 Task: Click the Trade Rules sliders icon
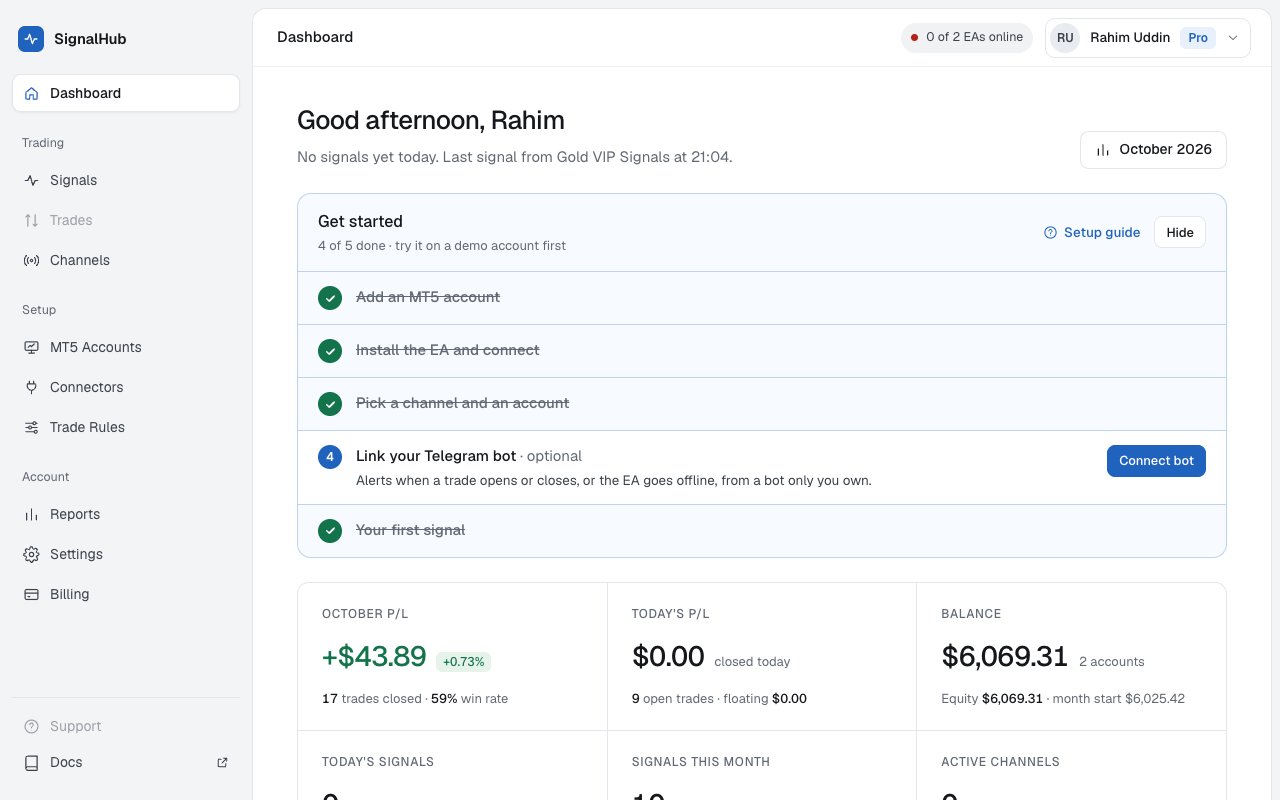click(x=31, y=427)
